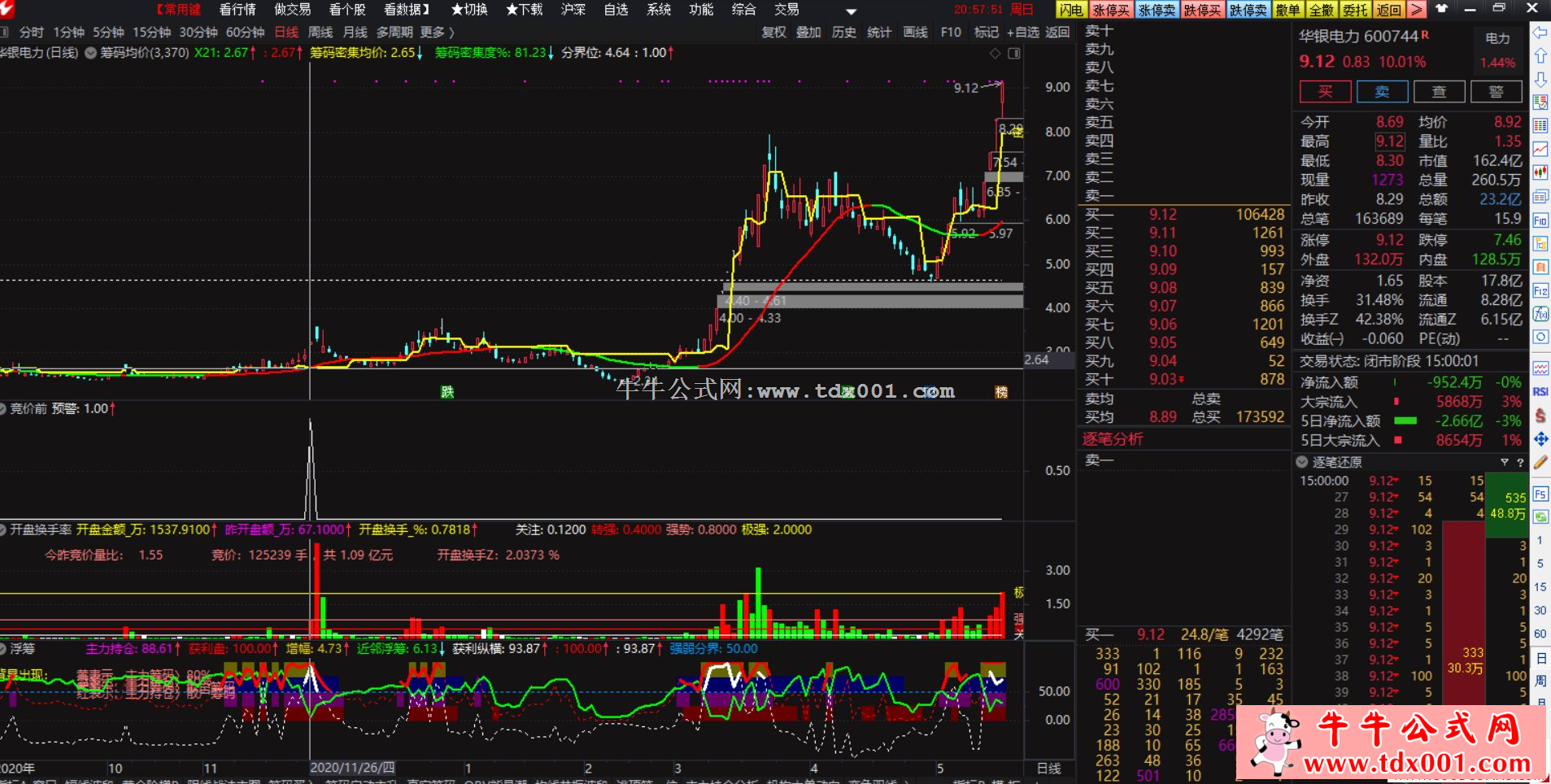Image resolution: width=1551 pixels, height=784 pixels.
Task: Open the red line-chart timeshare icon
Action: (1540, 149)
